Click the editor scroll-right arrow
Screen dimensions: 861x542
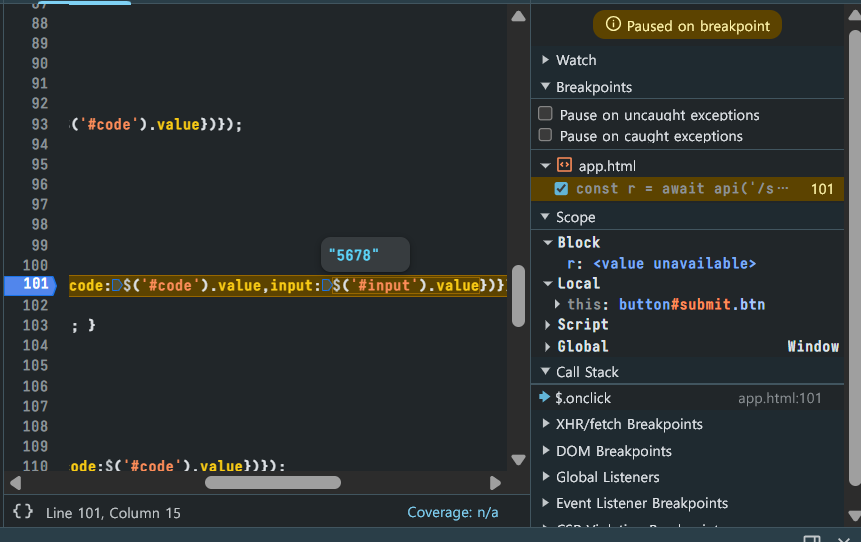pos(495,483)
